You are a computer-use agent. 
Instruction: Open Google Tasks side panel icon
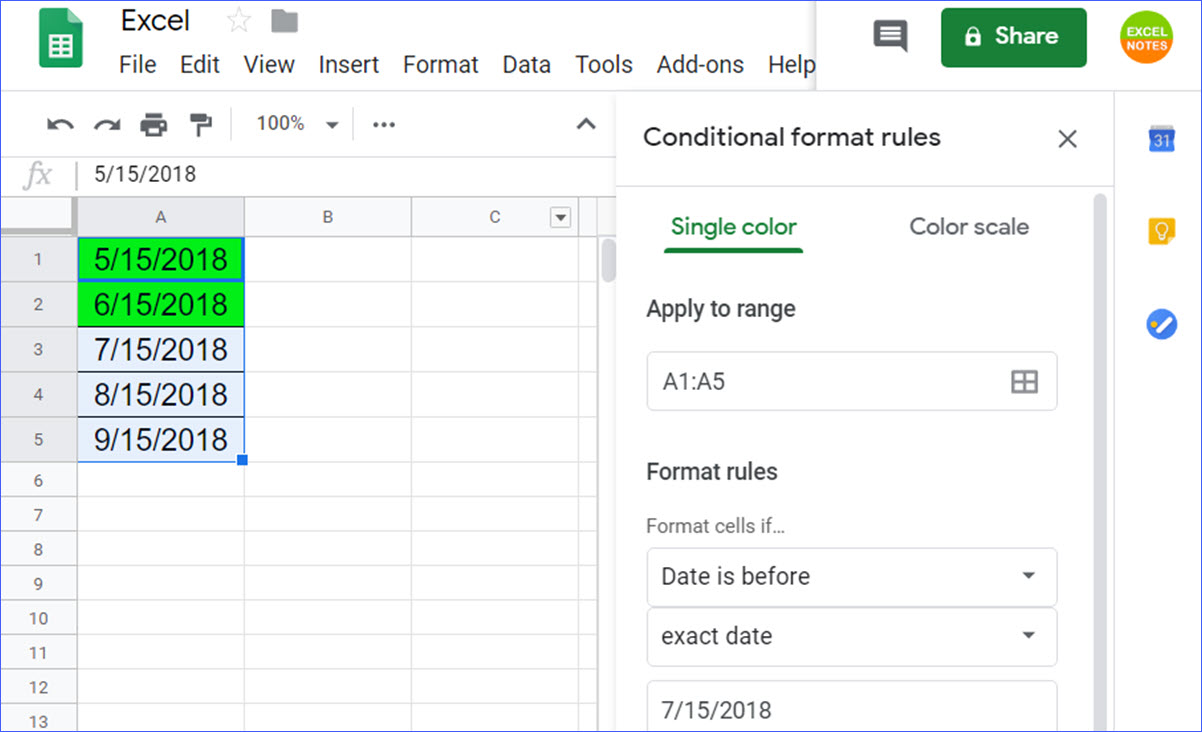coord(1161,324)
